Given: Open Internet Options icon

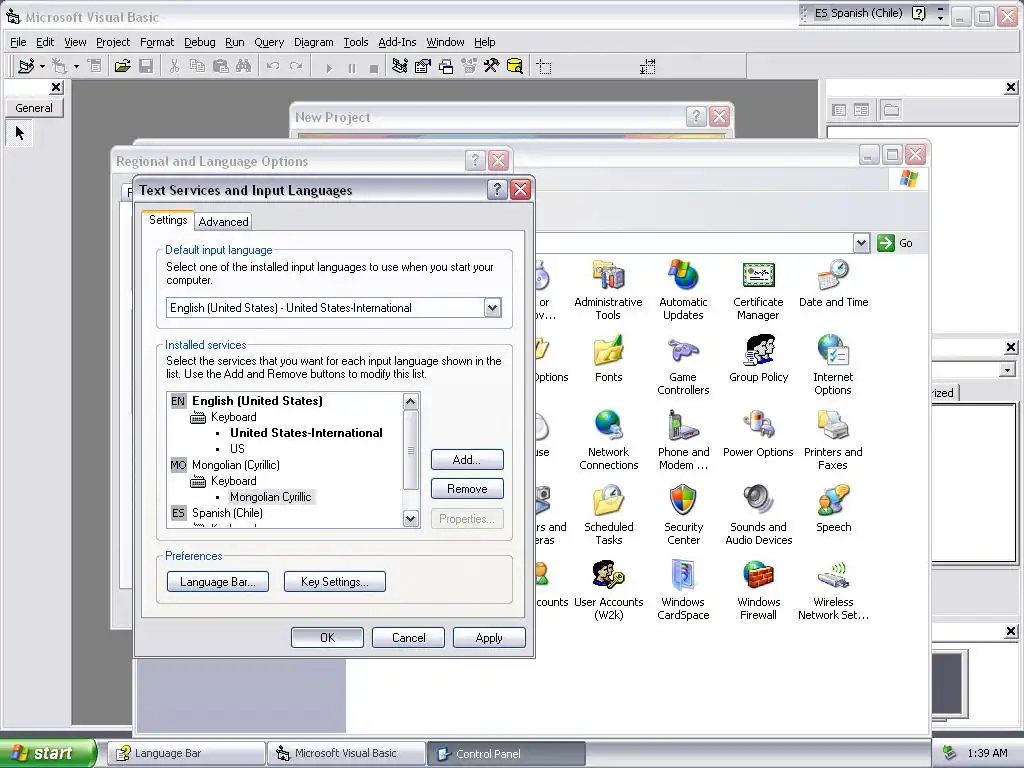Looking at the screenshot, I should pos(833,366).
